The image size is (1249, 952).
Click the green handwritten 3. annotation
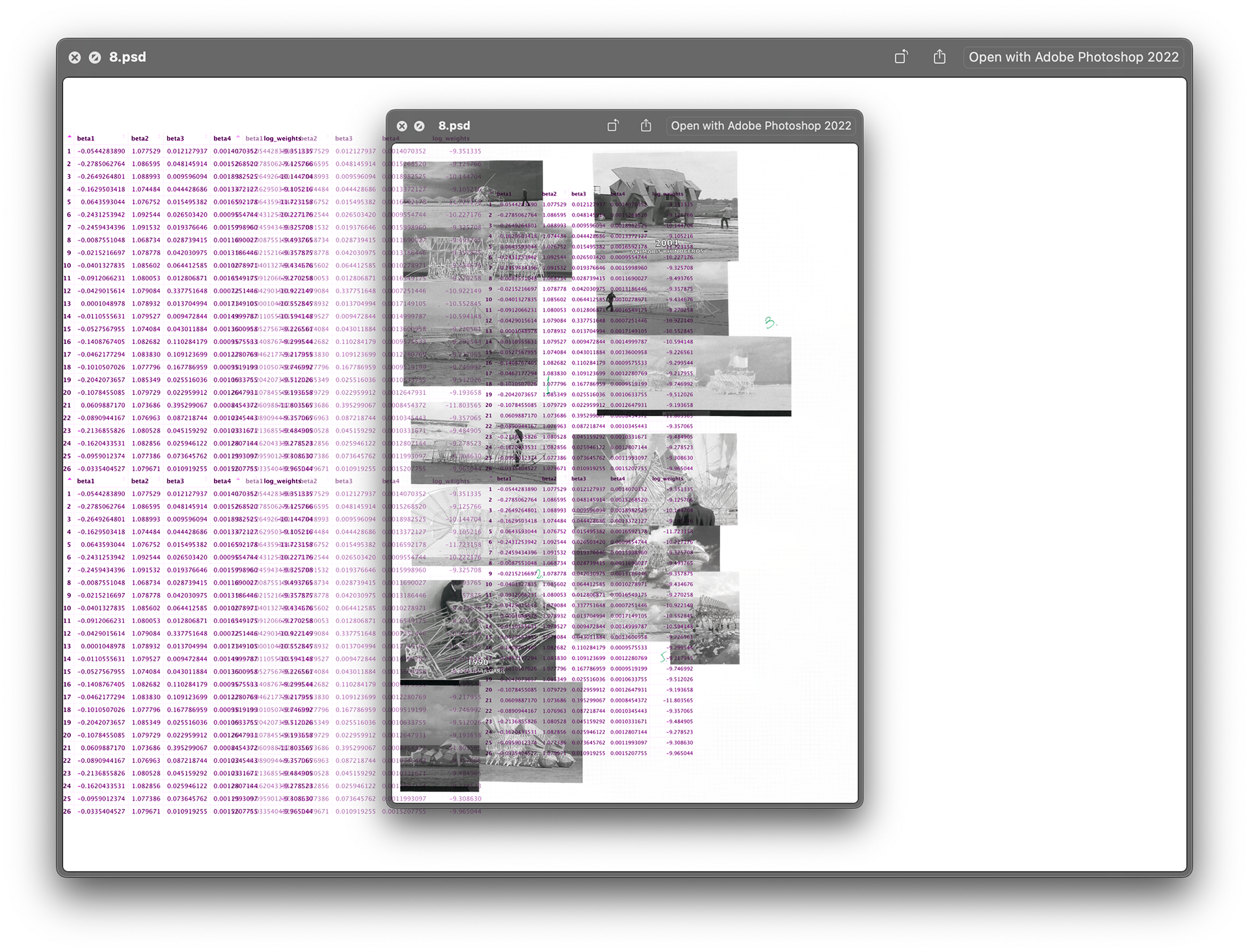pyautogui.click(x=770, y=322)
